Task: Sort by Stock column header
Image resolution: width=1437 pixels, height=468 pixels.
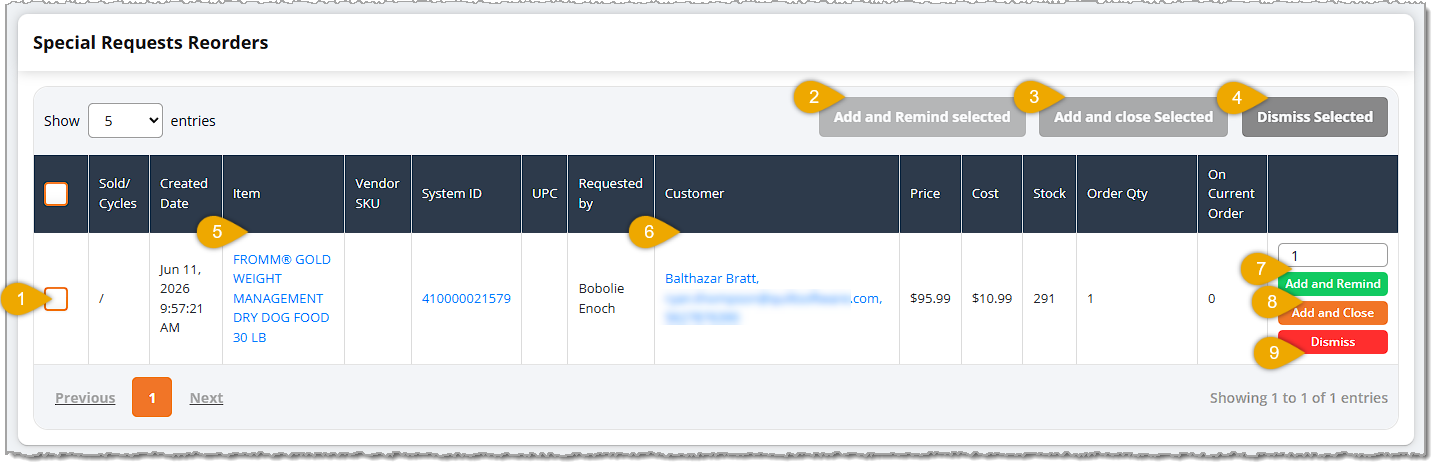Action: (x=1050, y=194)
